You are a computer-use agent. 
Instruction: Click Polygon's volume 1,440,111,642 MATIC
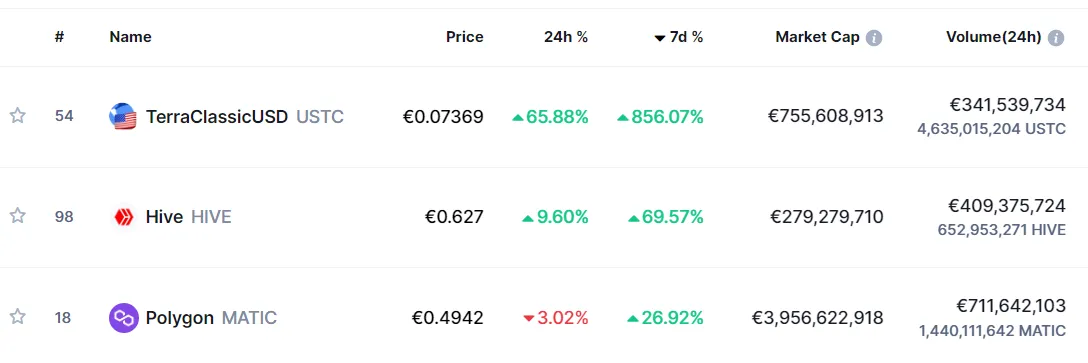point(992,331)
